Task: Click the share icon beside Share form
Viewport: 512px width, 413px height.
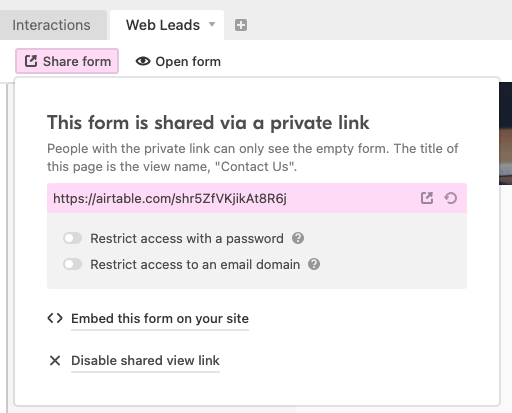Action: tap(31, 61)
